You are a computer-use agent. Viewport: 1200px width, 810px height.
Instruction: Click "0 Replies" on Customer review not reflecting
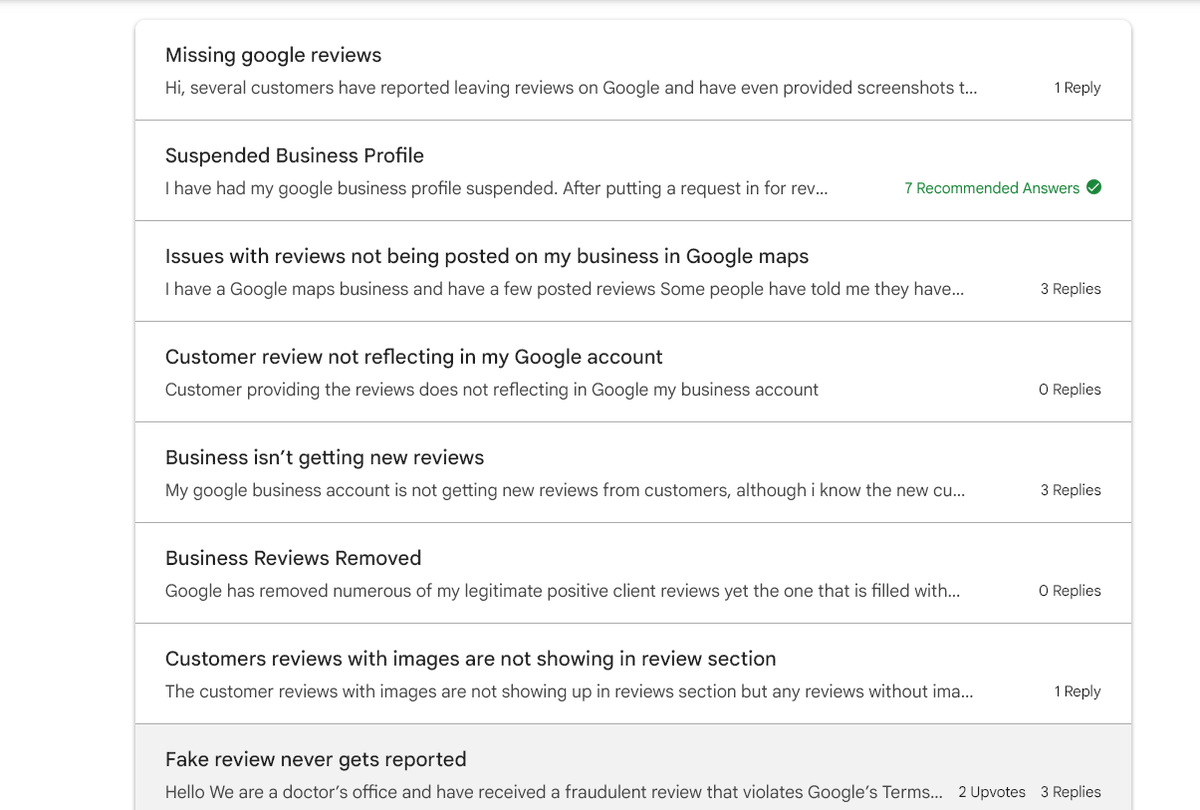tap(1070, 390)
